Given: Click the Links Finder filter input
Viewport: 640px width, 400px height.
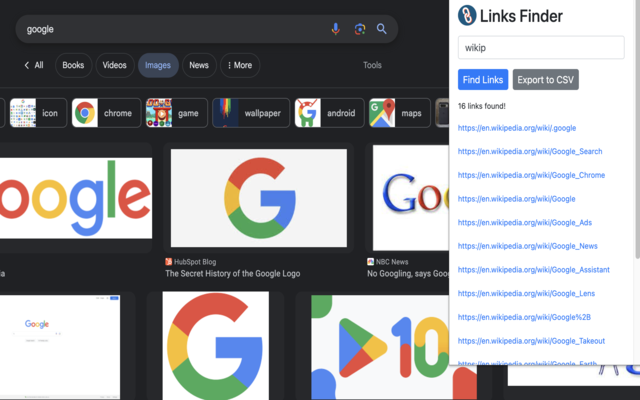Looking at the screenshot, I should click(541, 48).
